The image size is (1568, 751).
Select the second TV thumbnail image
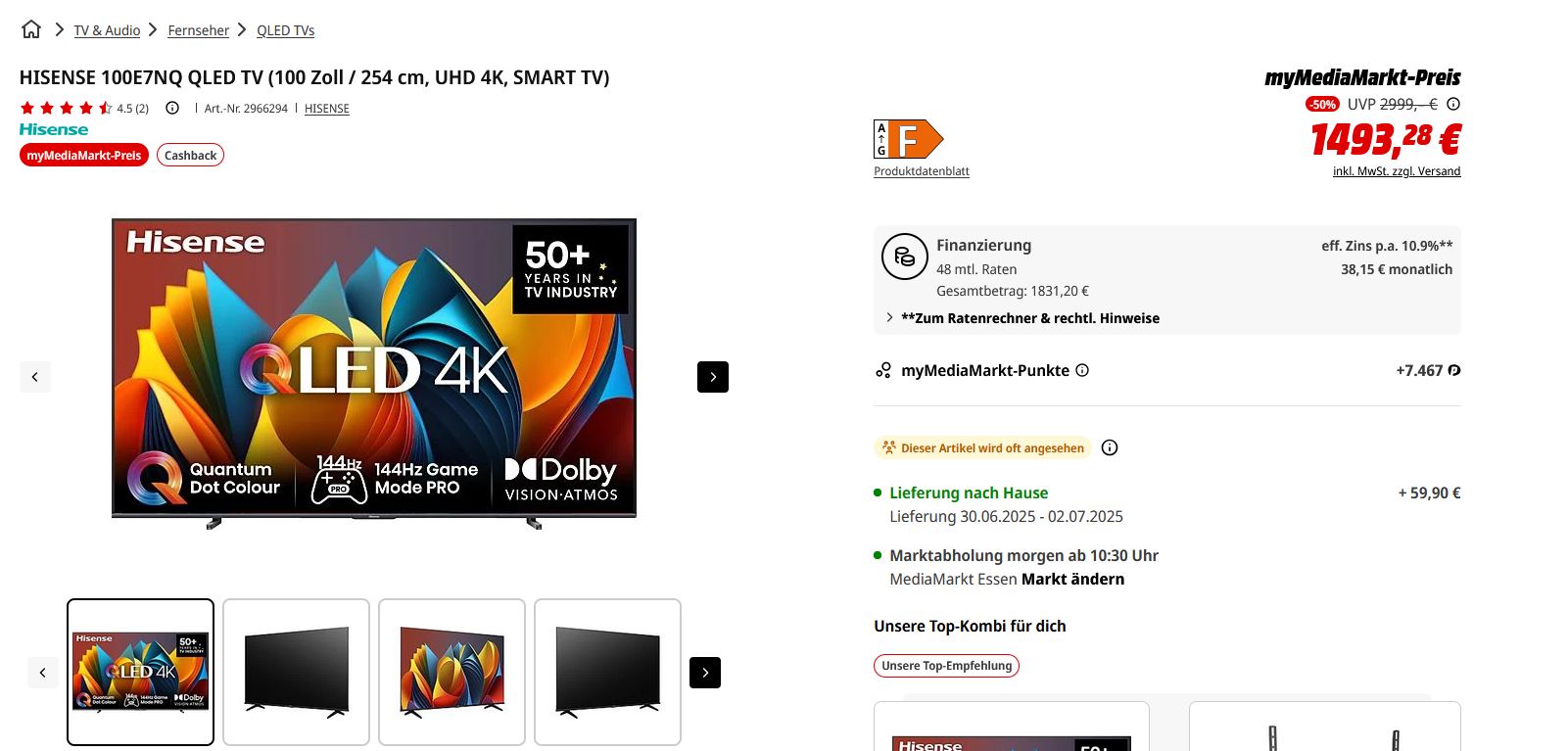[296, 673]
